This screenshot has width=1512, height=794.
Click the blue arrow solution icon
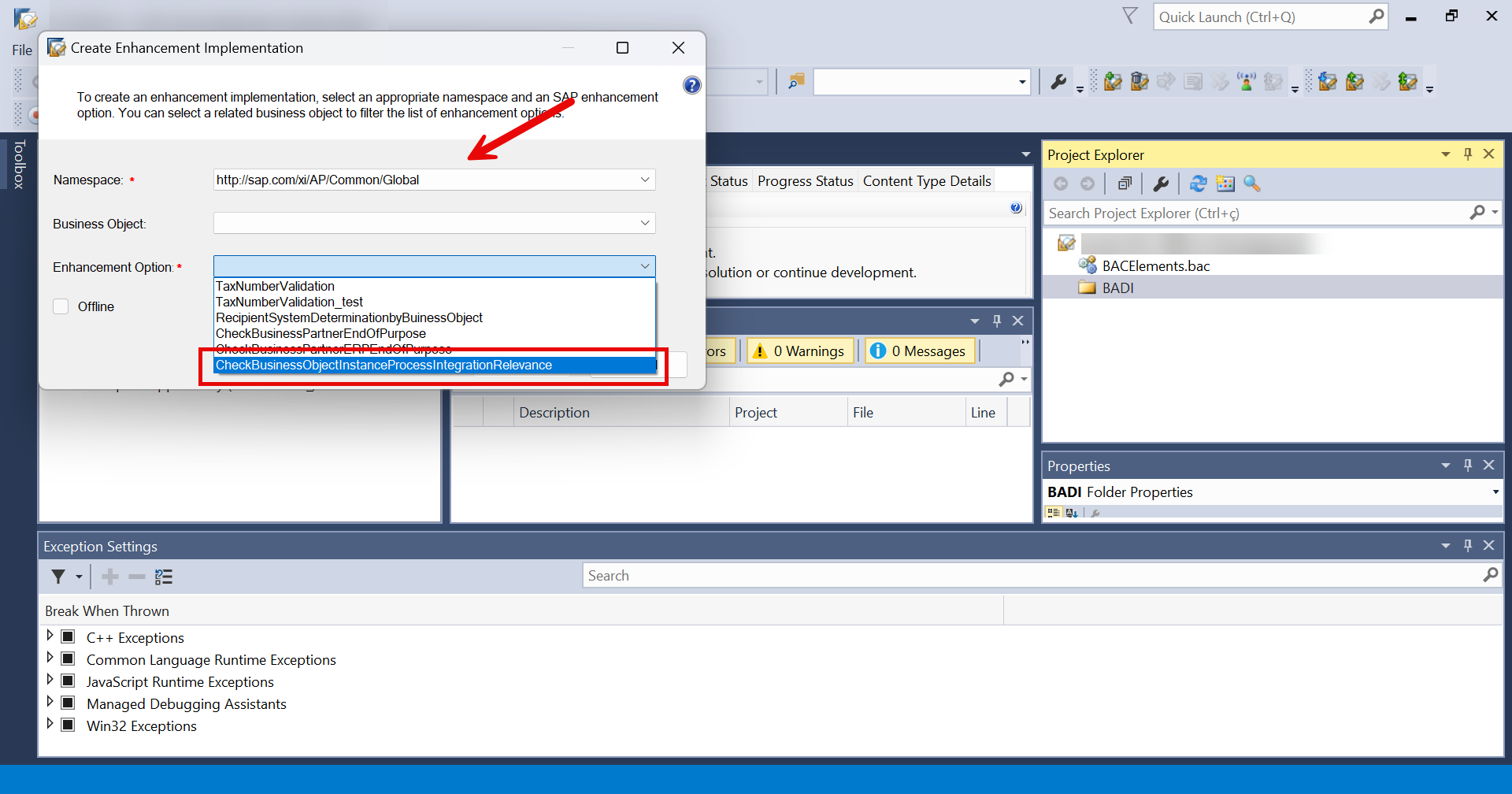1328,82
